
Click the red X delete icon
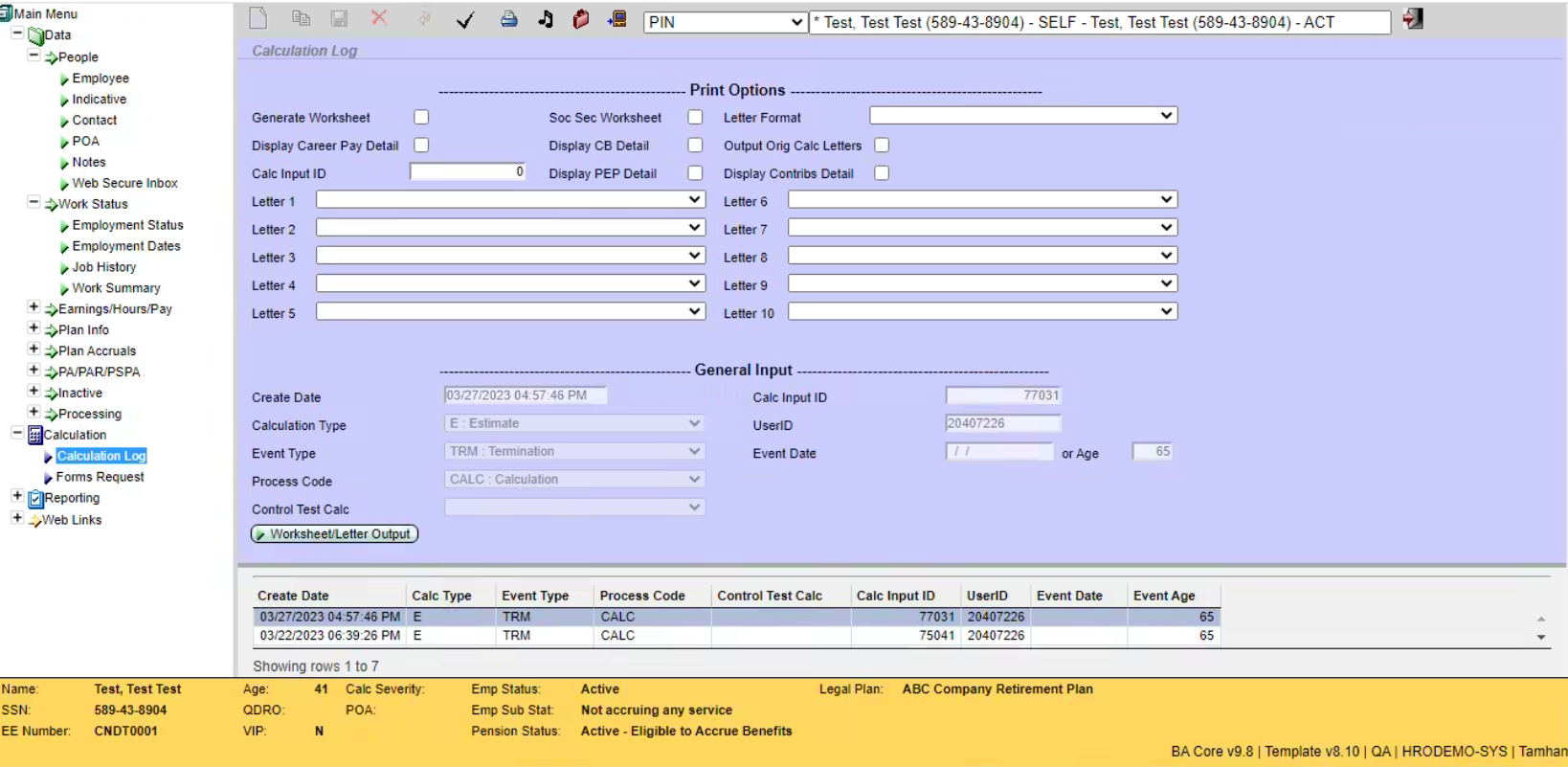coord(379,19)
